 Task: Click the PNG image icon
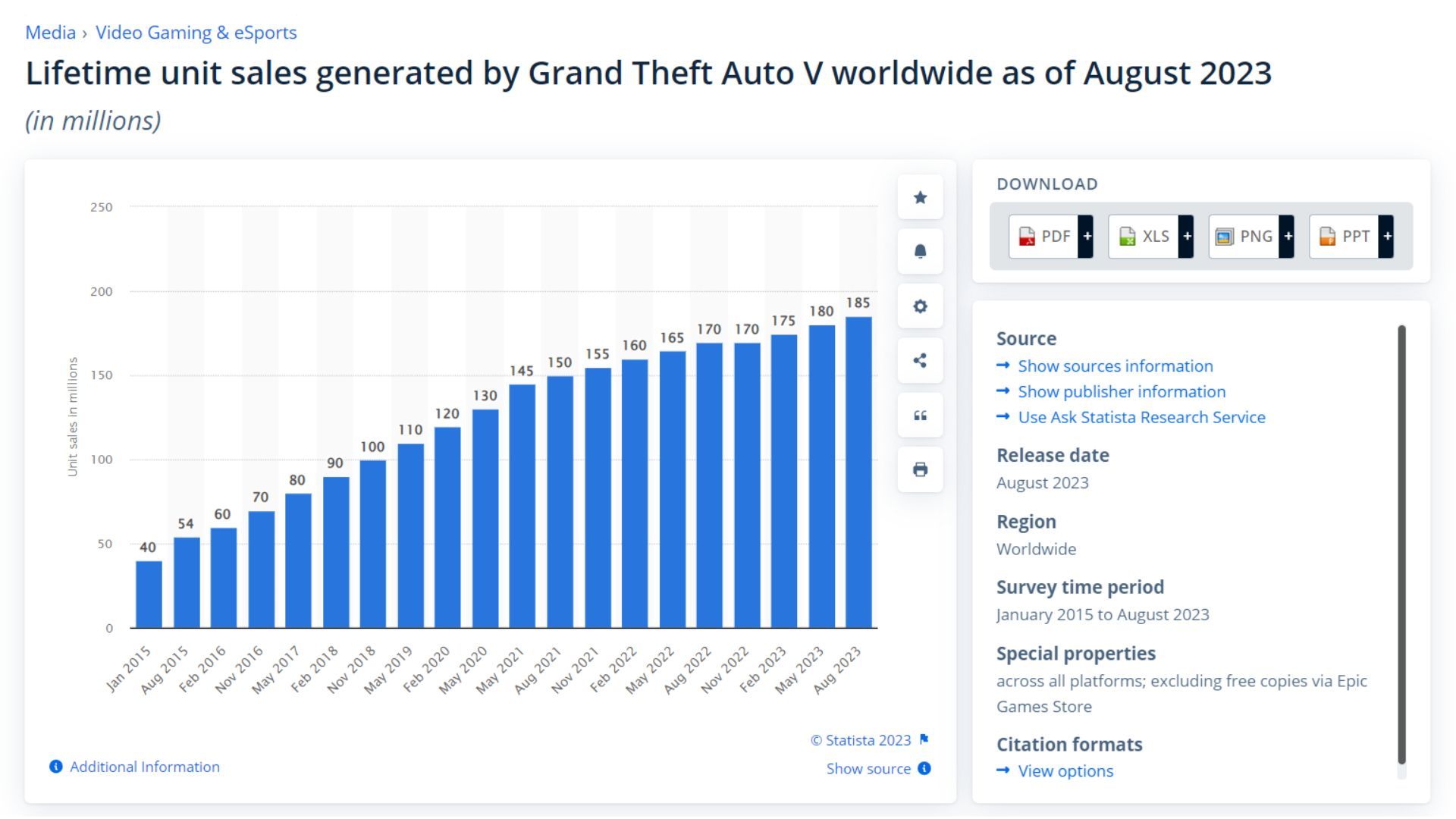coord(1224,237)
